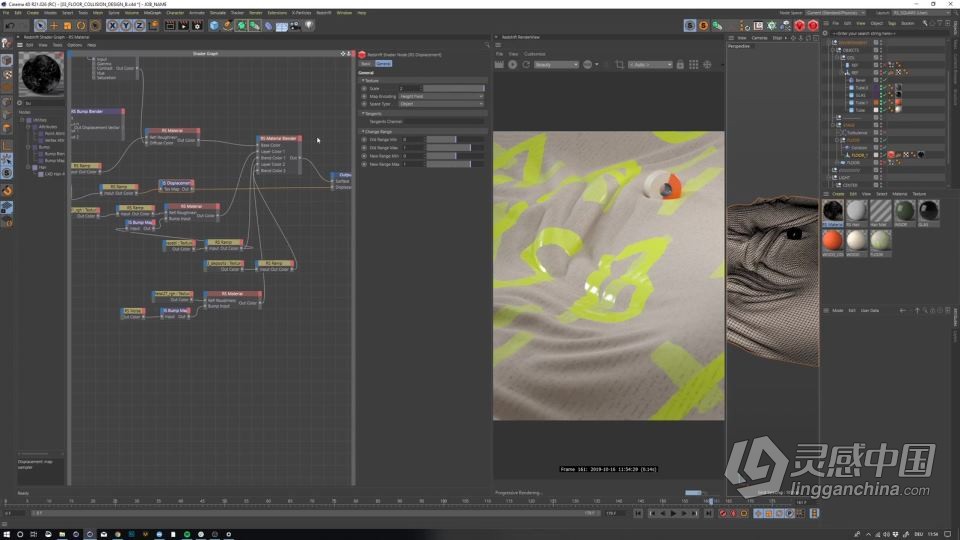The height and width of the screenshot is (540, 960).
Task: Activate the Scale tool in top toolbar
Action: 67,26
